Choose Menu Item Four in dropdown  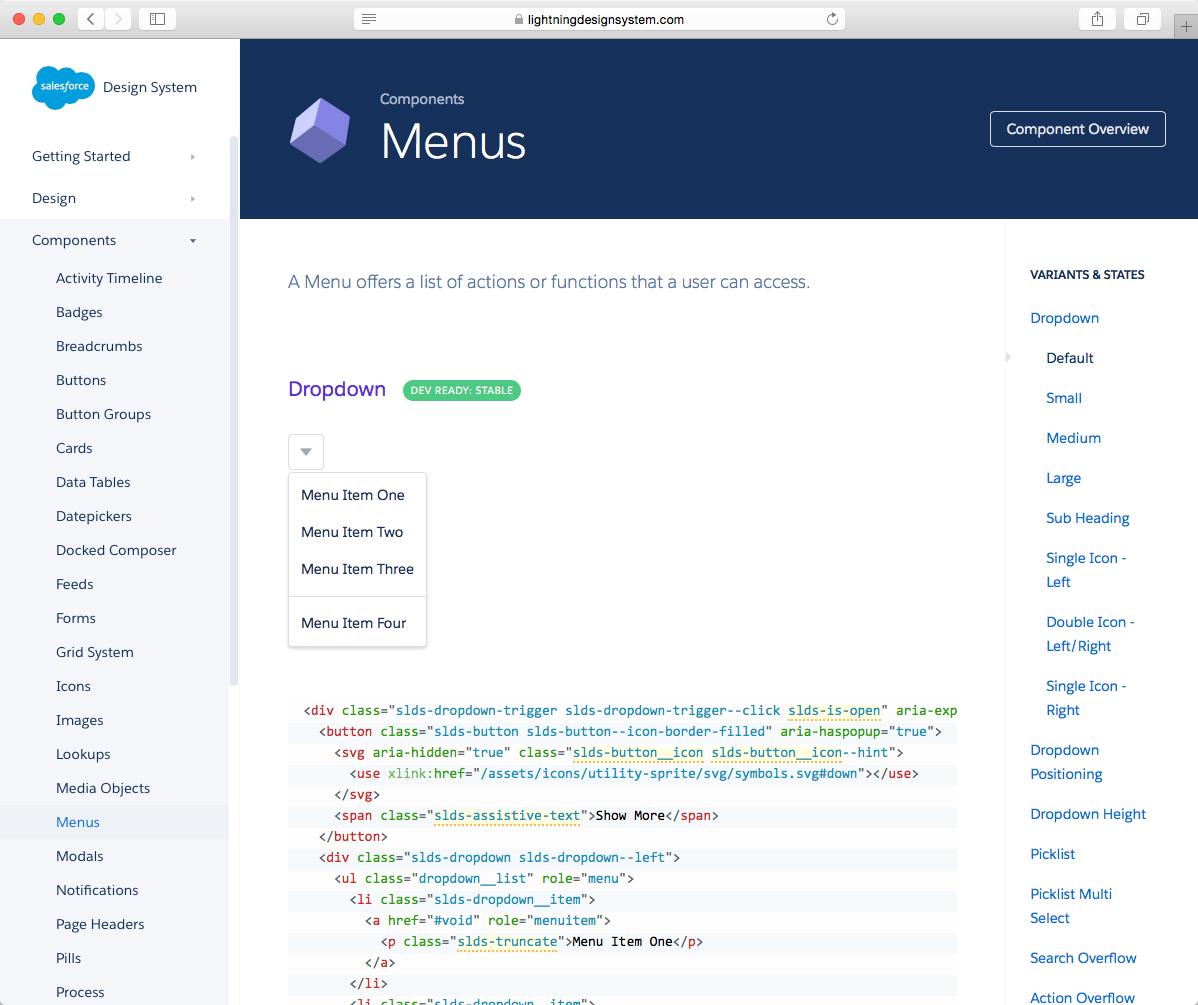[353, 623]
